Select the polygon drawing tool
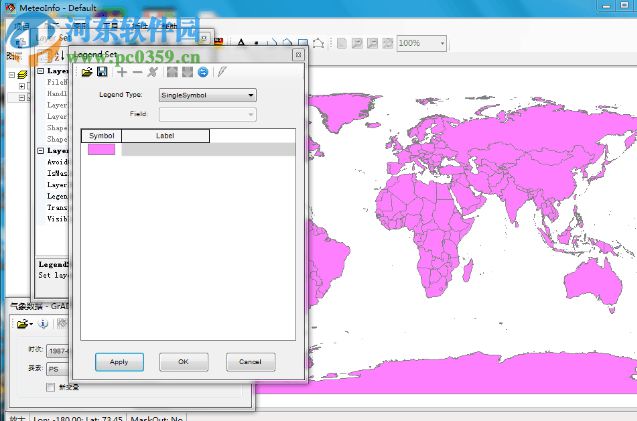The width and height of the screenshot is (637, 421). tap(318, 43)
